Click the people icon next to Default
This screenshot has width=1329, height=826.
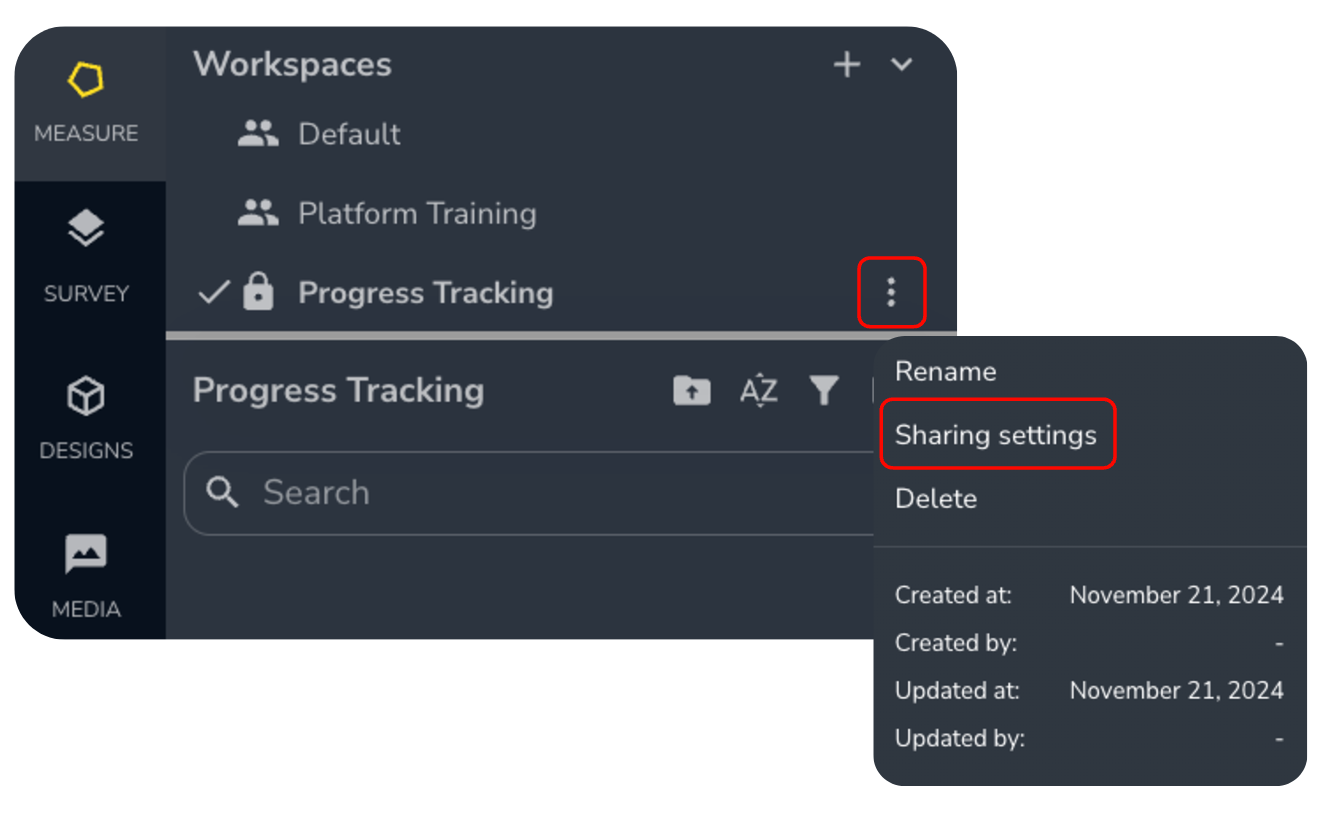point(258,133)
